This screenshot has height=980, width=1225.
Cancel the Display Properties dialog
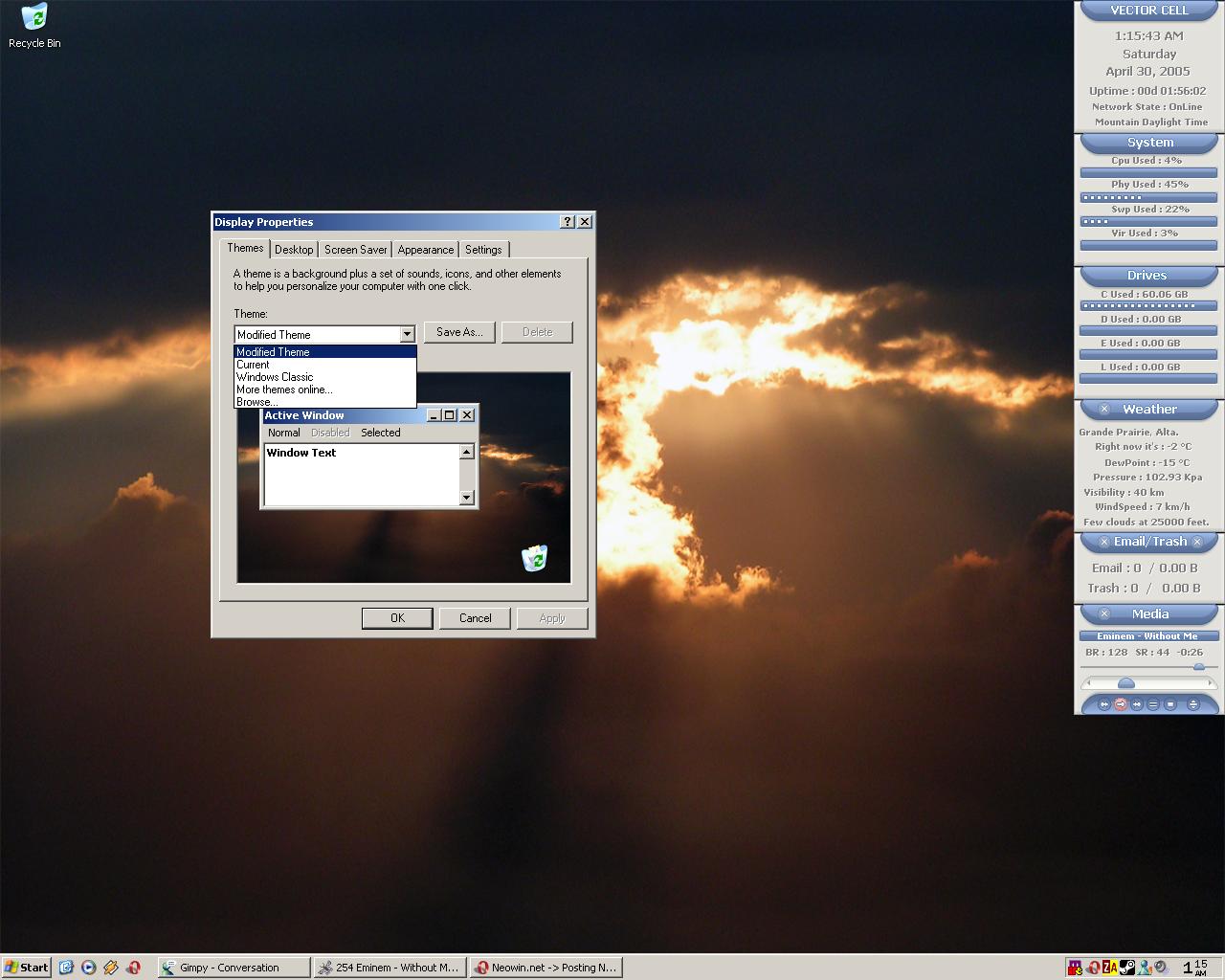(x=475, y=617)
